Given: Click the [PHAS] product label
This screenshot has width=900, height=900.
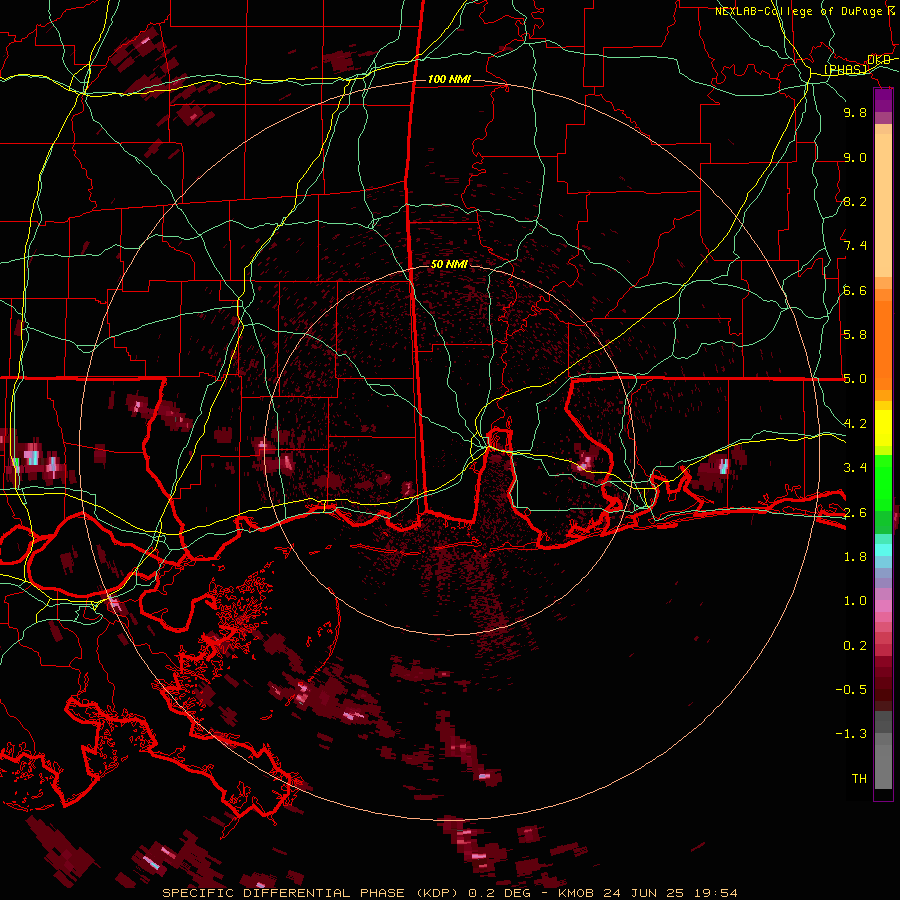Looking at the screenshot, I should coord(846,70).
